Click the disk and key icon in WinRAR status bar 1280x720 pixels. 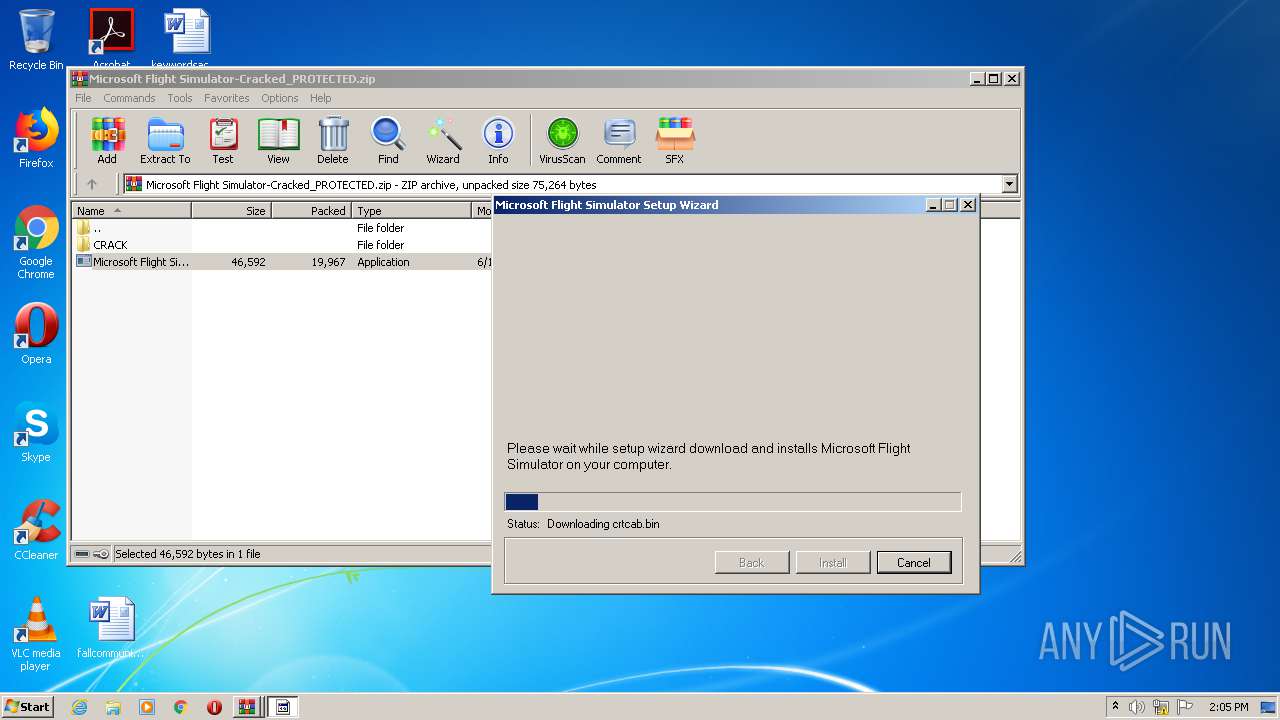91,554
